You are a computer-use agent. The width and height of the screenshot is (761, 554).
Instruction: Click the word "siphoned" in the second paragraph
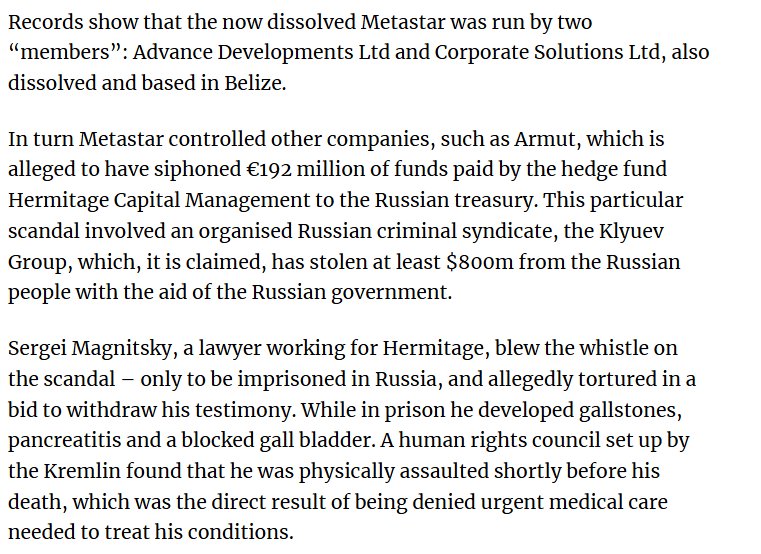click(x=198, y=170)
